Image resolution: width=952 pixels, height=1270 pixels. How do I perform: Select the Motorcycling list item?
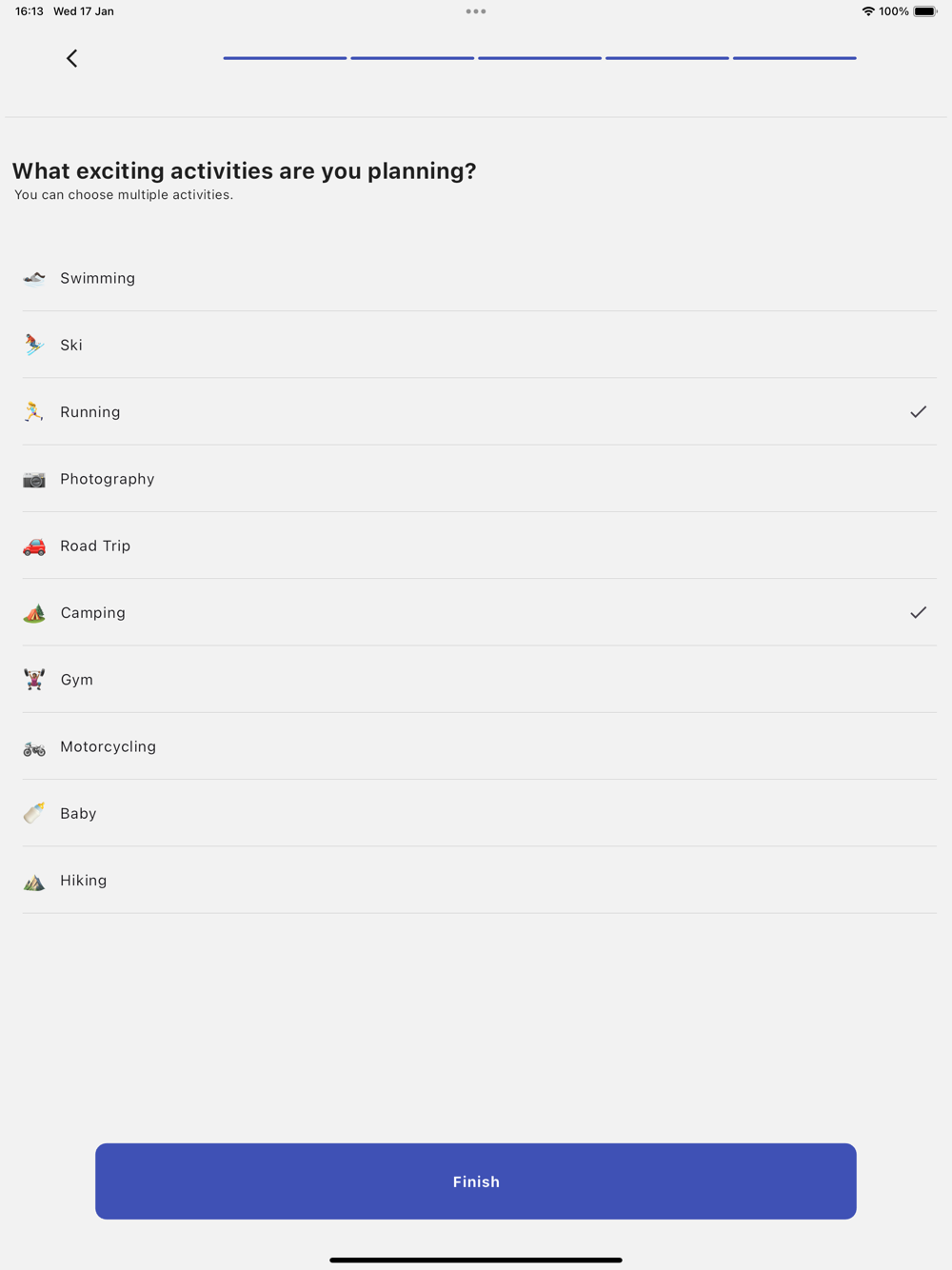109,746
